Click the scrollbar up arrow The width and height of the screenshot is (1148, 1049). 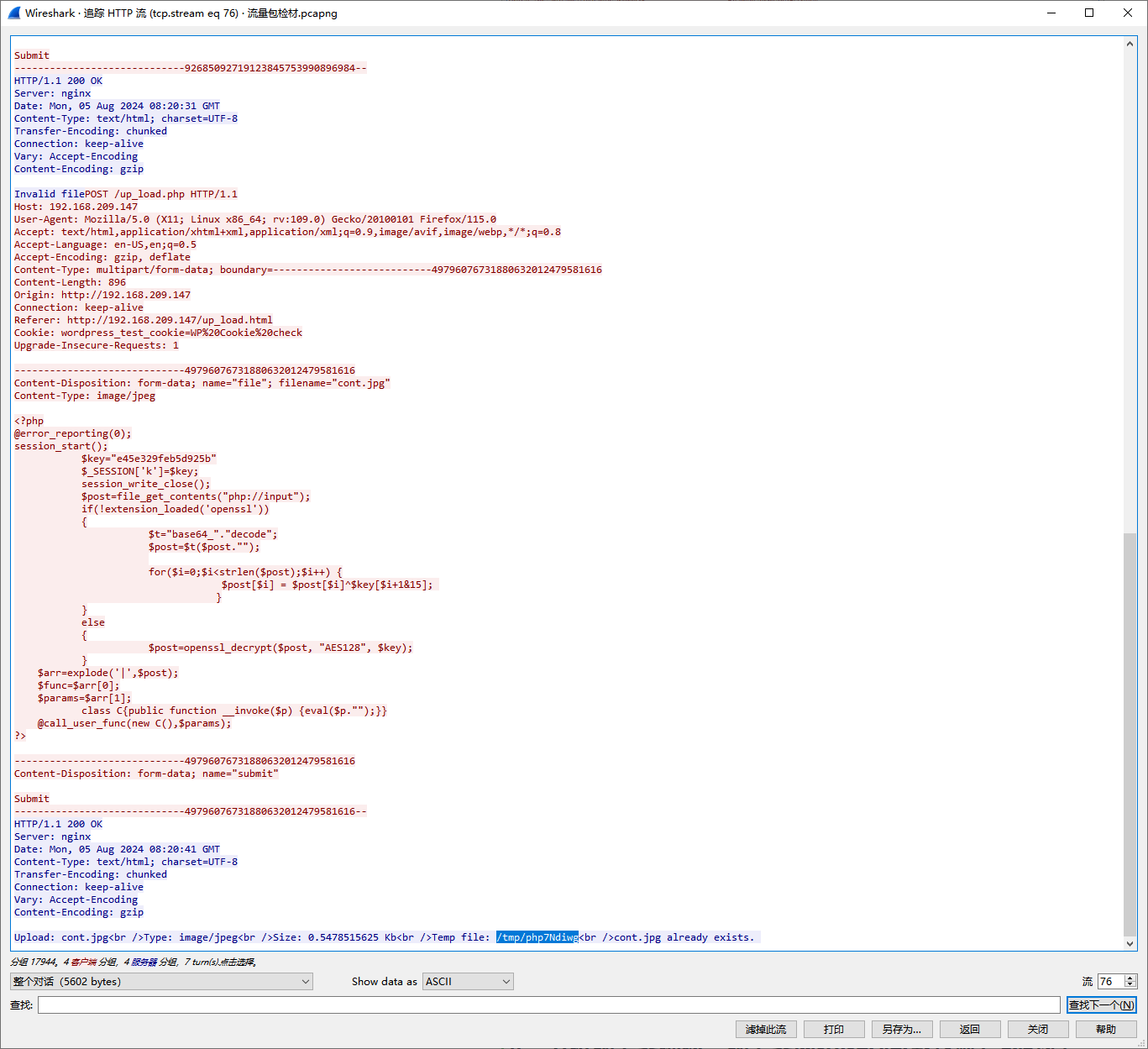point(1130,44)
